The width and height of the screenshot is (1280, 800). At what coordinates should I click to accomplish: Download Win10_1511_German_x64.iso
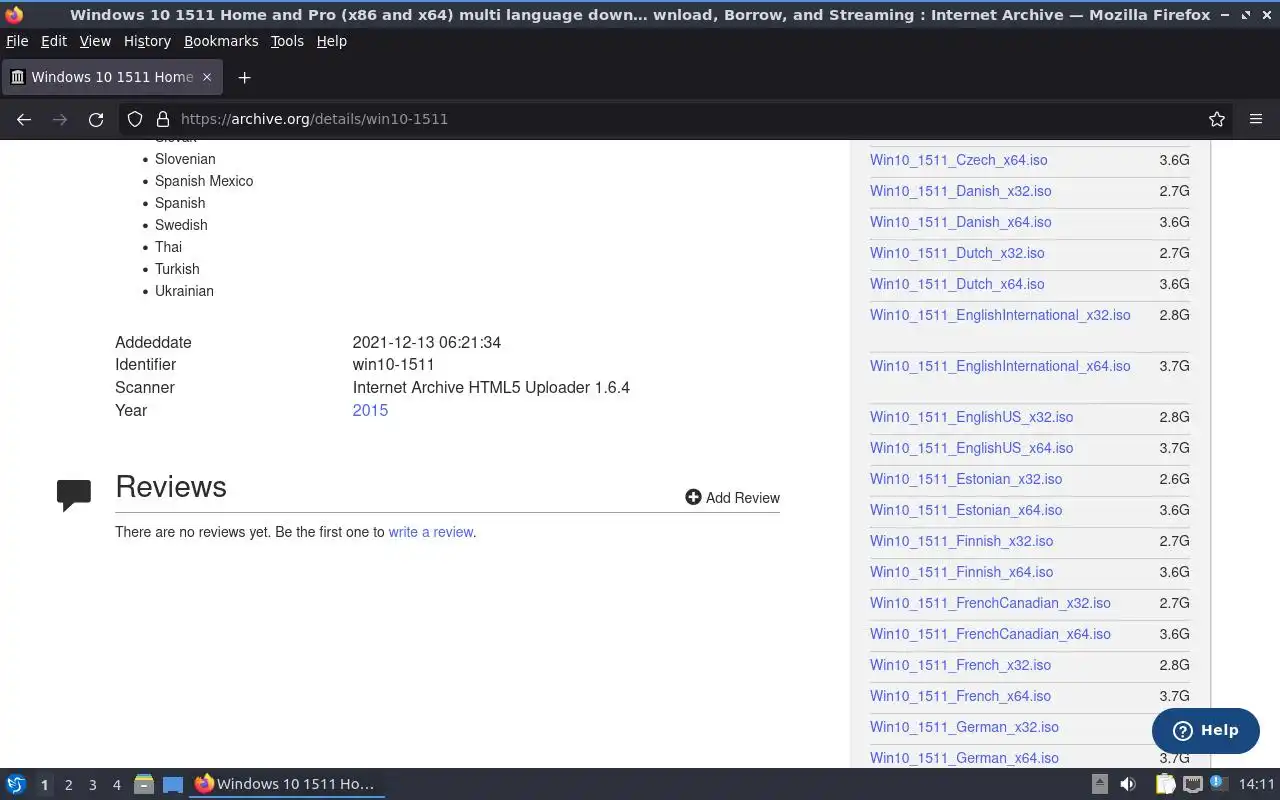(x=964, y=758)
